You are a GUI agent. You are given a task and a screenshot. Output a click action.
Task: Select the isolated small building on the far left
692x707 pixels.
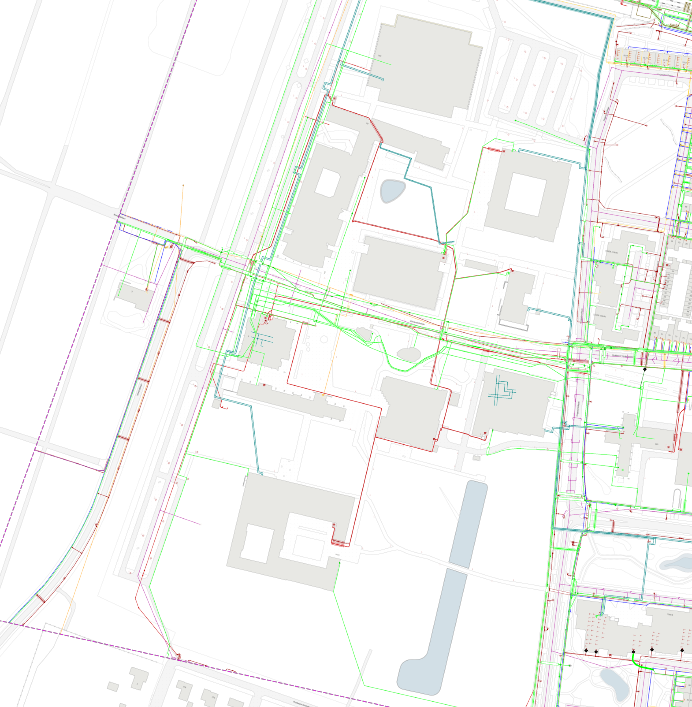pyautogui.click(x=134, y=295)
